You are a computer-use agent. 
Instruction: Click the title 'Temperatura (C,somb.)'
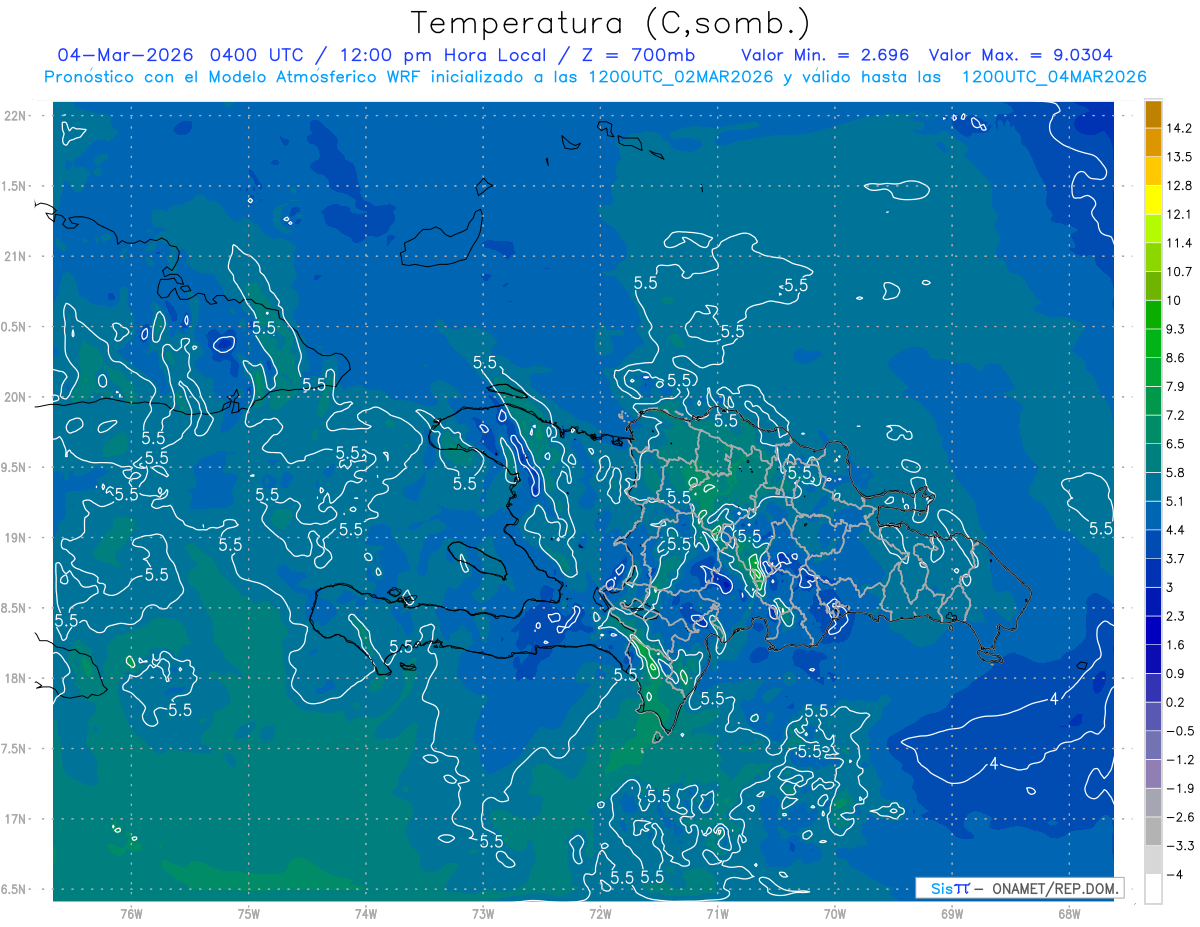click(611, 23)
